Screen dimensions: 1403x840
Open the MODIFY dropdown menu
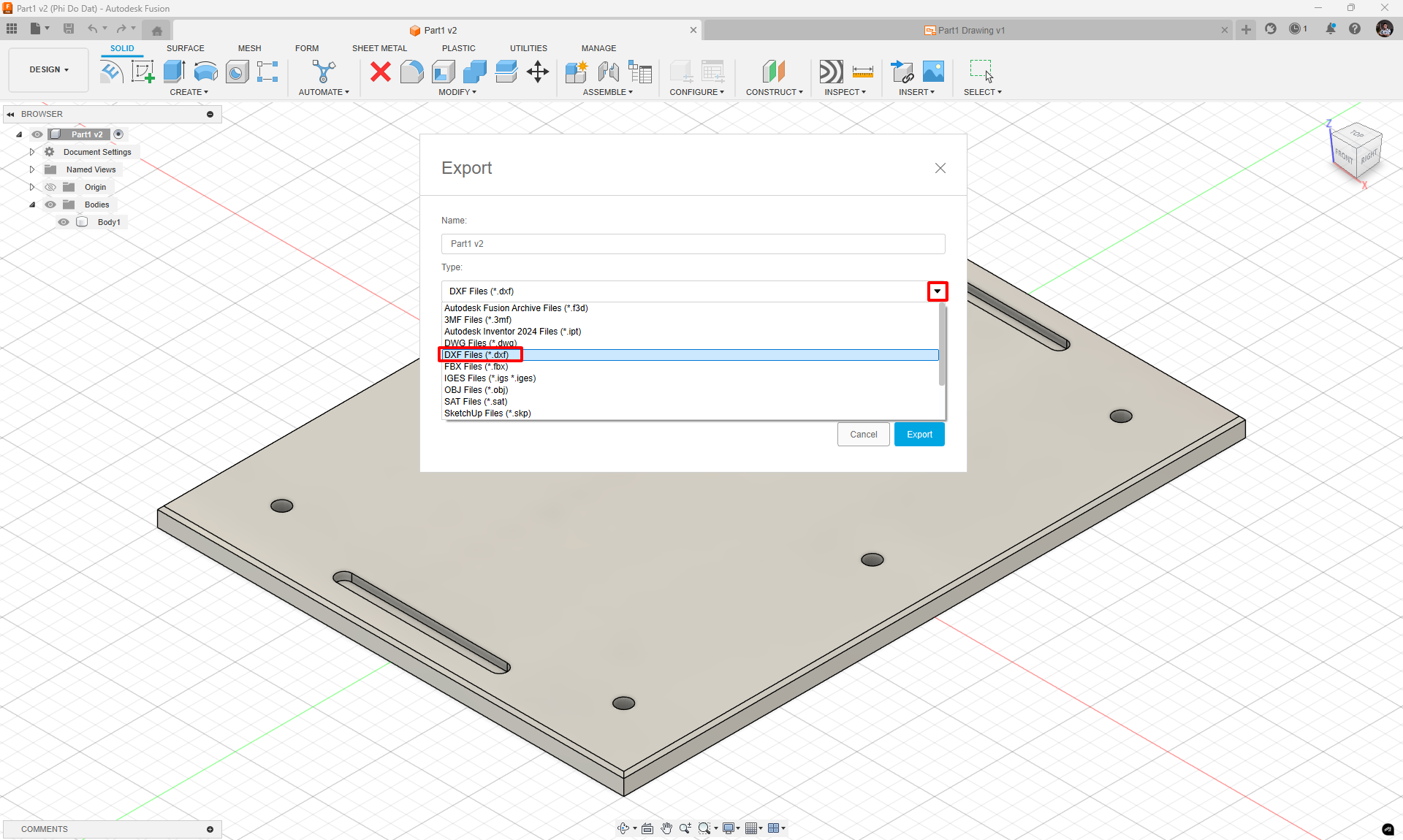[457, 92]
